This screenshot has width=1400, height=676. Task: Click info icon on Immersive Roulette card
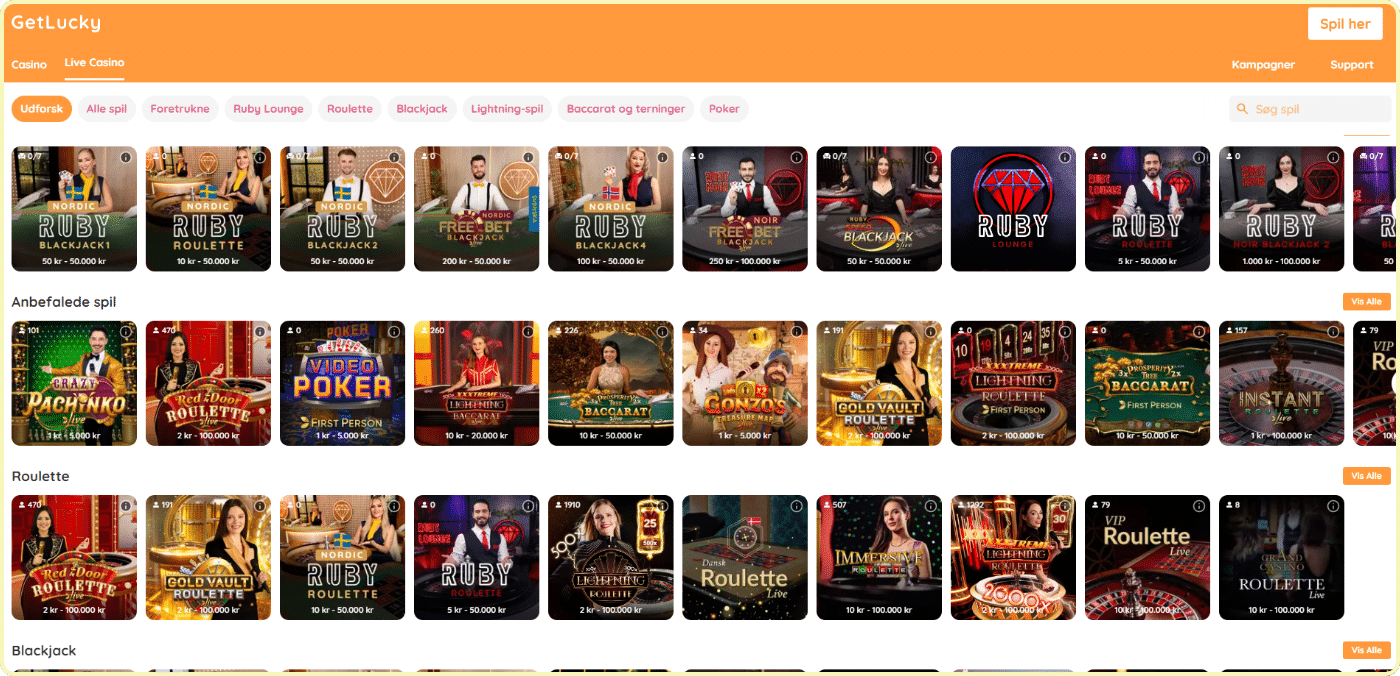[x=930, y=506]
